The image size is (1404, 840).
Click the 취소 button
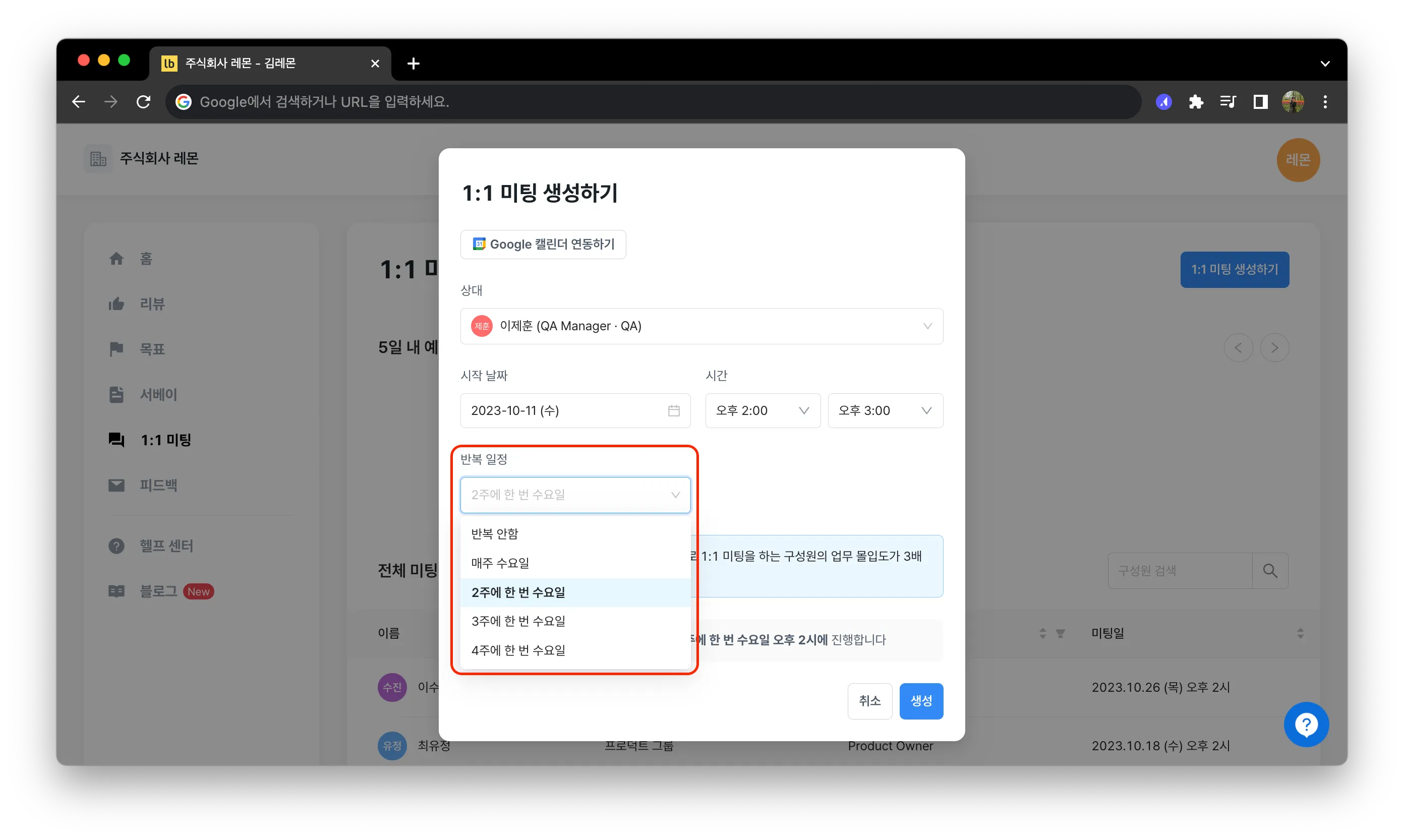click(869, 701)
